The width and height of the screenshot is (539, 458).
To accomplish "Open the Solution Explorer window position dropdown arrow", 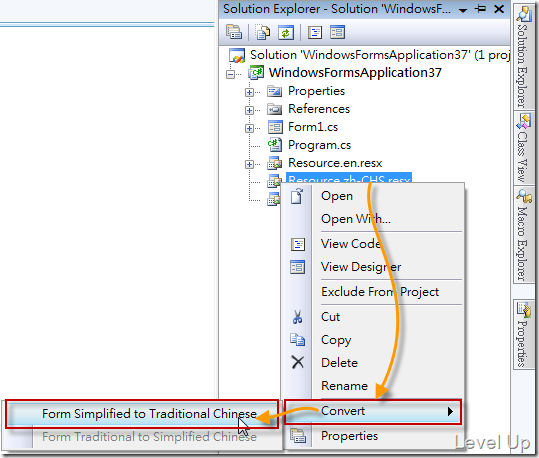I will point(463,10).
